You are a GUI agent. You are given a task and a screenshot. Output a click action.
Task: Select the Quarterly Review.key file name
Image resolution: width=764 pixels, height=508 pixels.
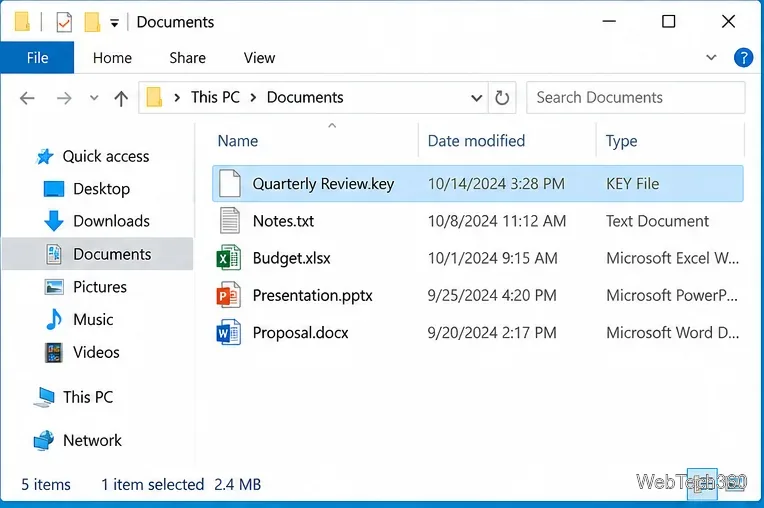coord(323,184)
